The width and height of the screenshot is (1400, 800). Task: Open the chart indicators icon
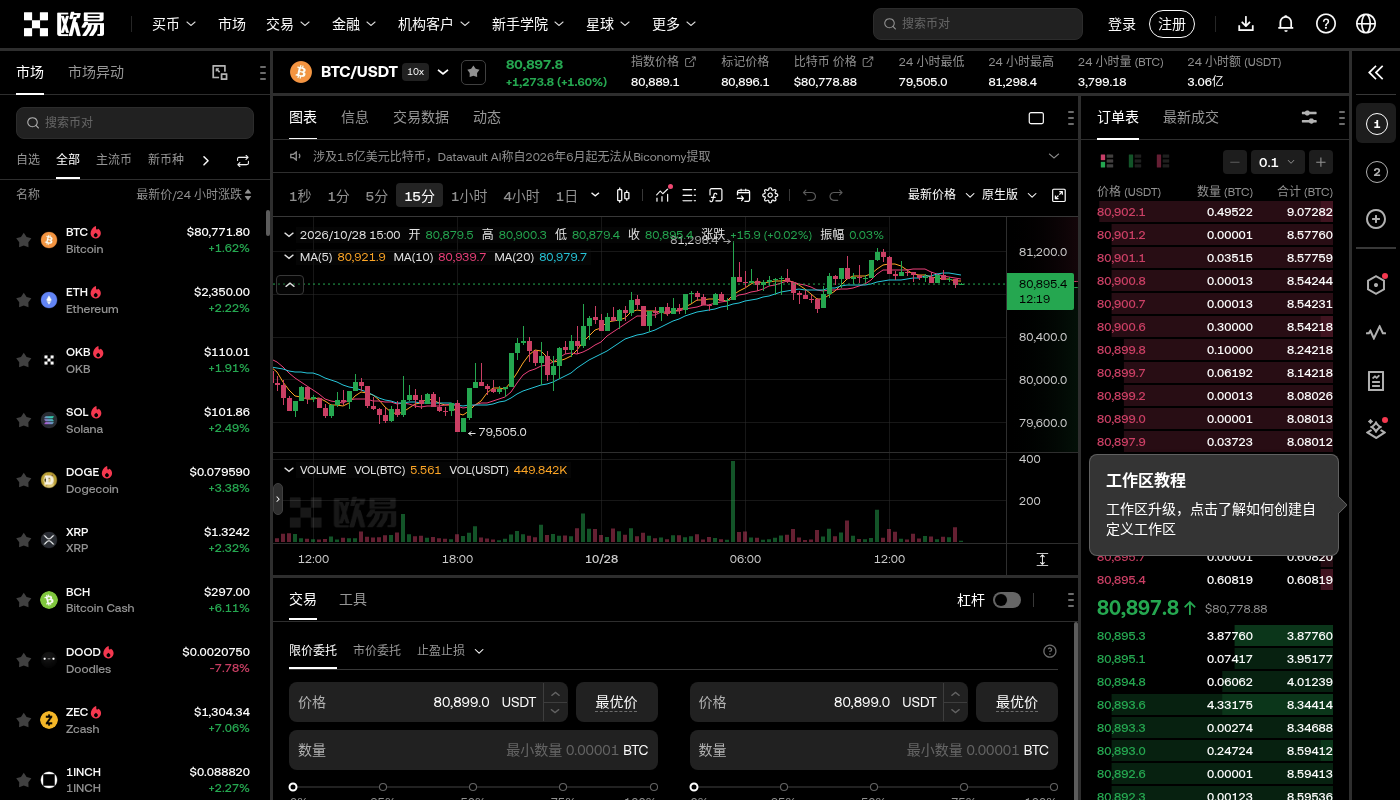coord(662,195)
